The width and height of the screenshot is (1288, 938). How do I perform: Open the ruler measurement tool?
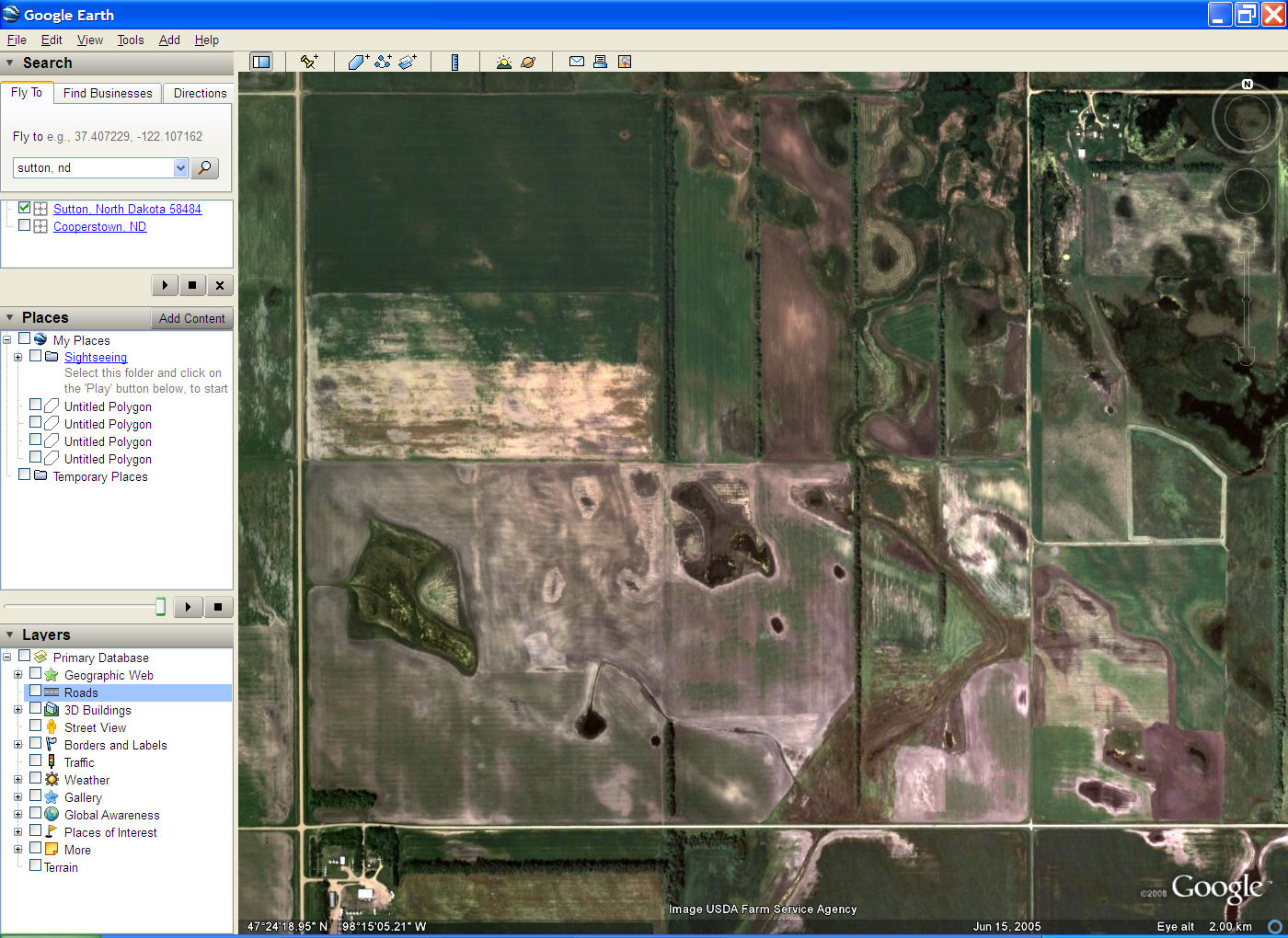454,62
